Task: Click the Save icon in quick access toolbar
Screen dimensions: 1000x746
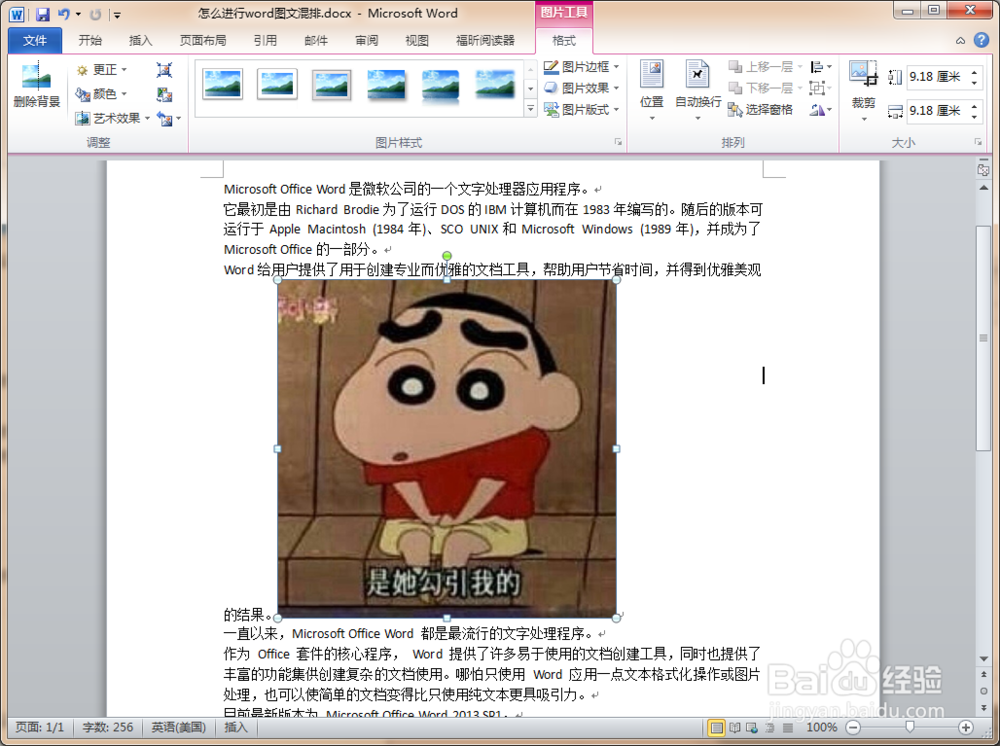Action: (43, 14)
